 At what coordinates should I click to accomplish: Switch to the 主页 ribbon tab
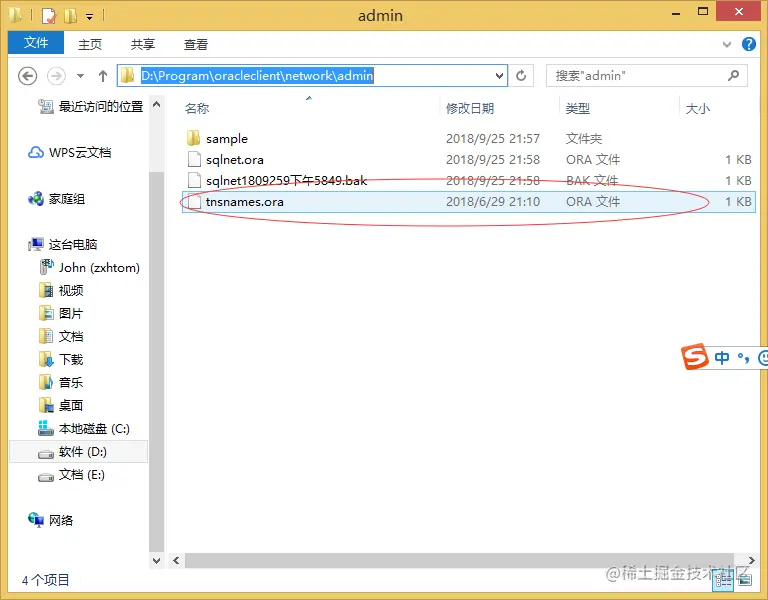pos(90,44)
